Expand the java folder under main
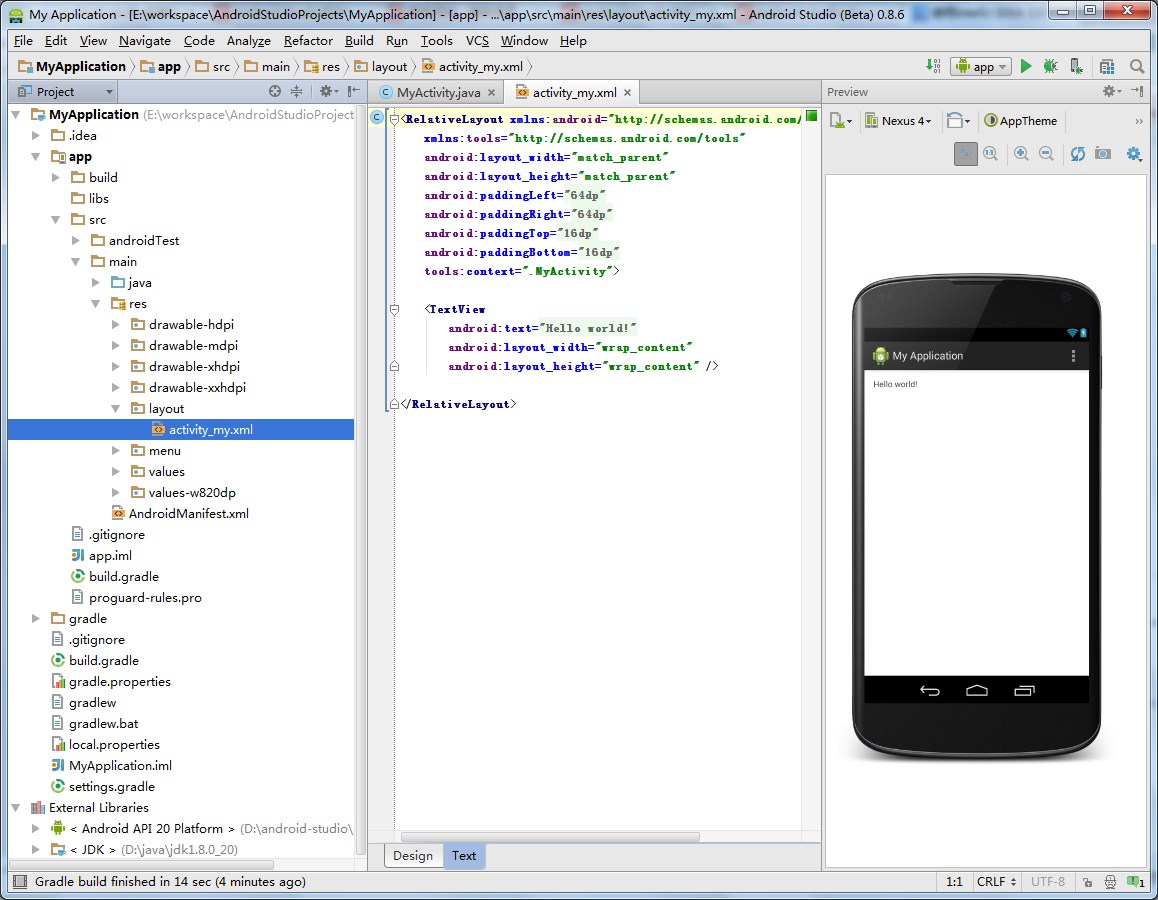Screen dimensions: 1158x900 pos(96,282)
